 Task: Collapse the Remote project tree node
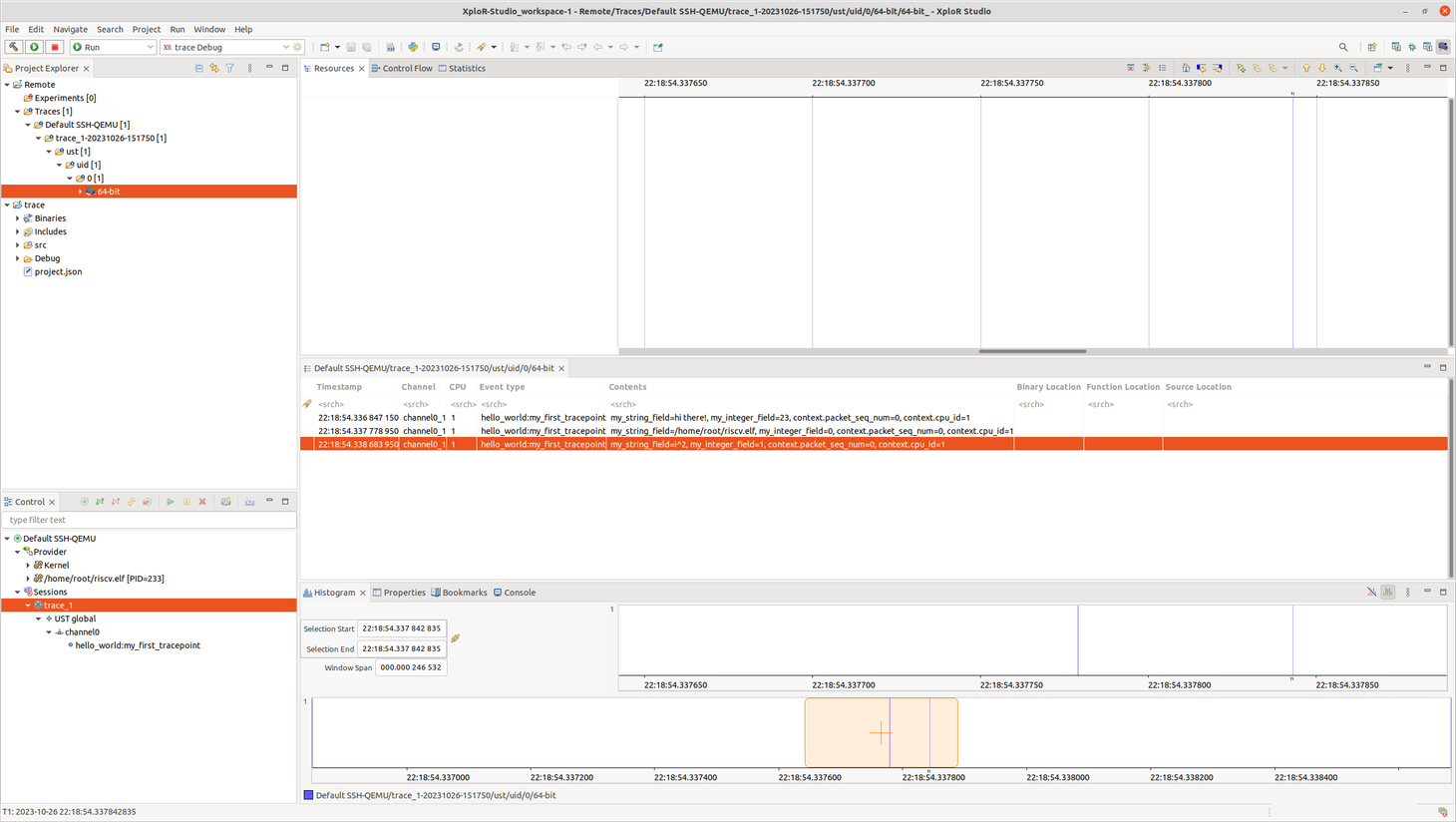point(7,85)
